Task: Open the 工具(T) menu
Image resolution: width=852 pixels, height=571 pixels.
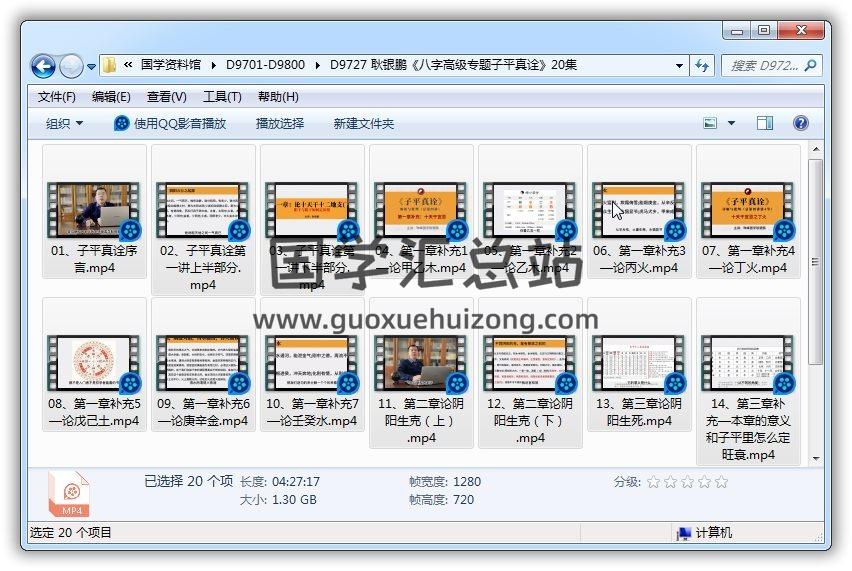Action: coord(222,97)
